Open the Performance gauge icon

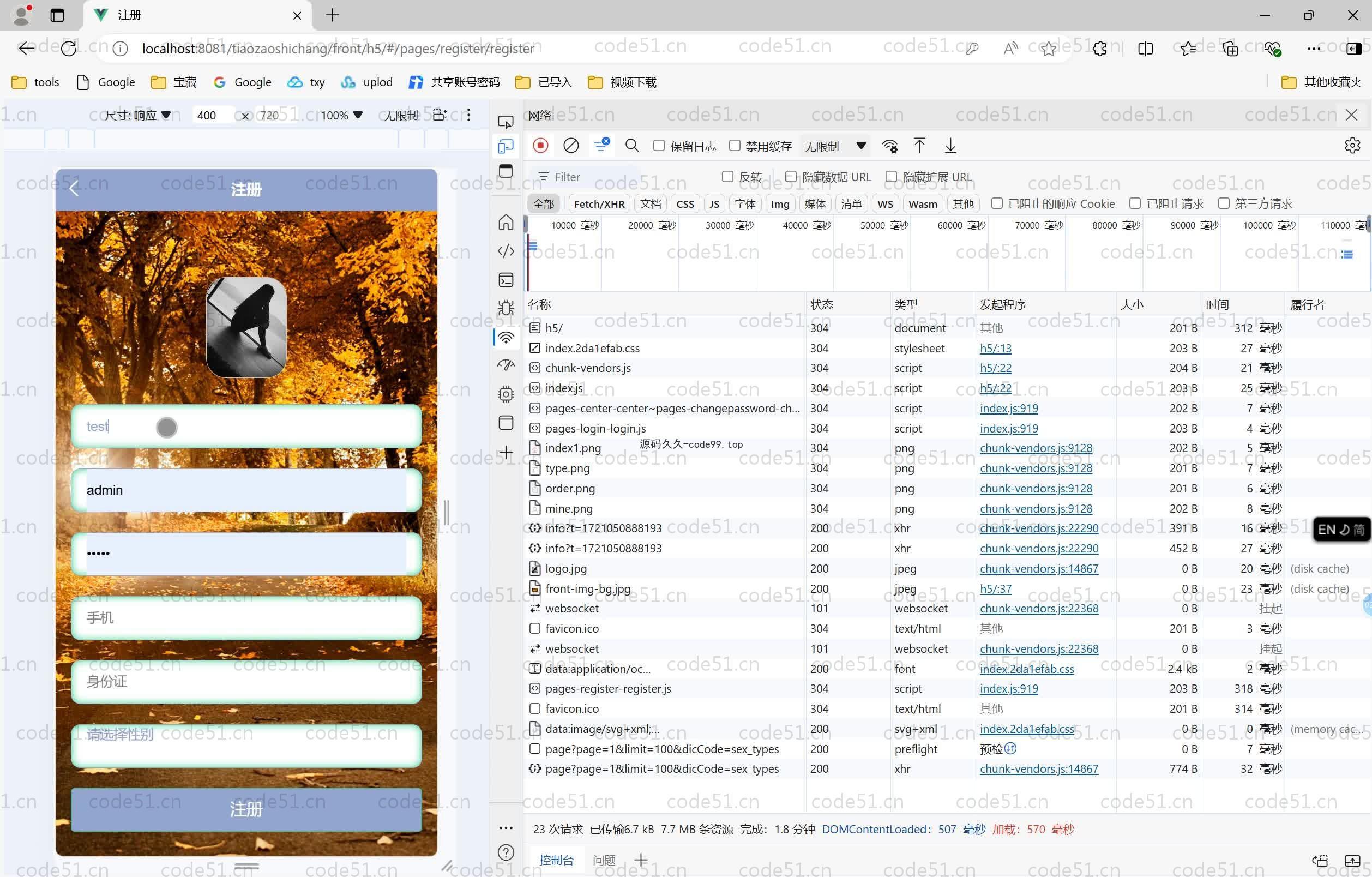[506, 365]
